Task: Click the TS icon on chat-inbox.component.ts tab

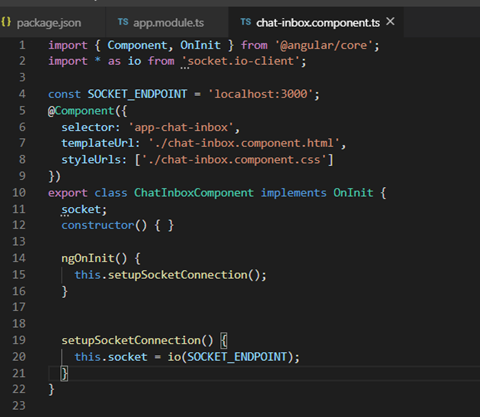Action: pos(246,22)
